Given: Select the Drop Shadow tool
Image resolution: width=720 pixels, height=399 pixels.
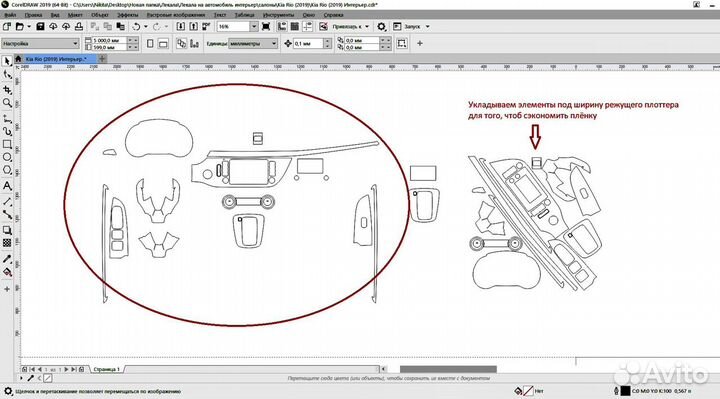Looking at the screenshot, I should tap(7, 230).
